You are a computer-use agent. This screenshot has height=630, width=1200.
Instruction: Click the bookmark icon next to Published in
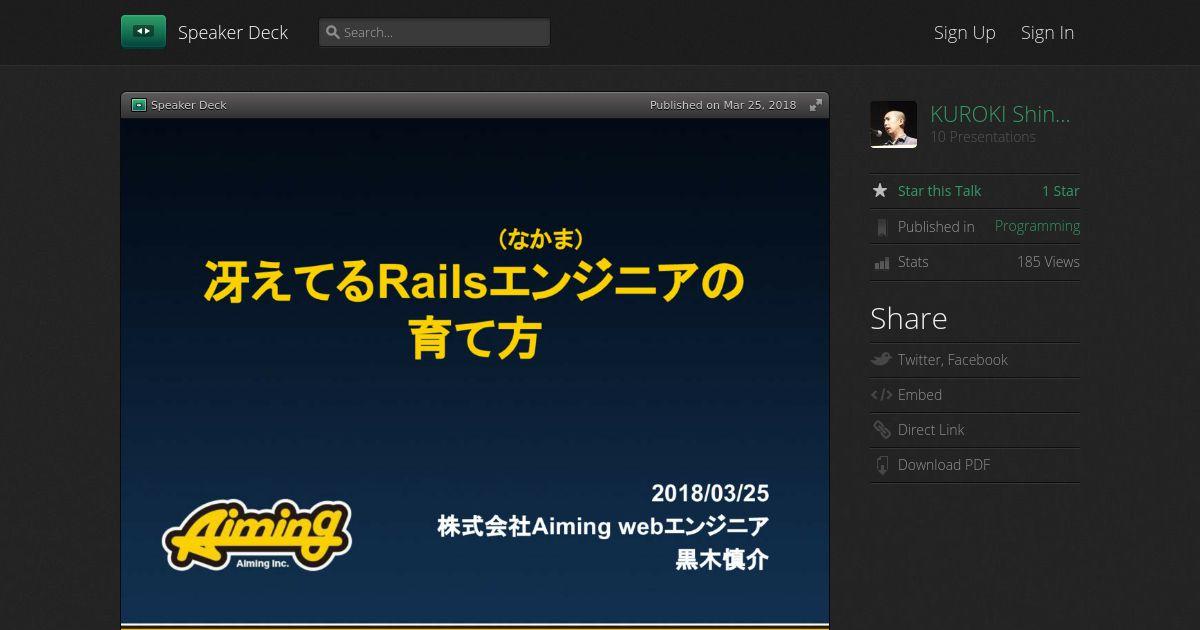pos(881,227)
